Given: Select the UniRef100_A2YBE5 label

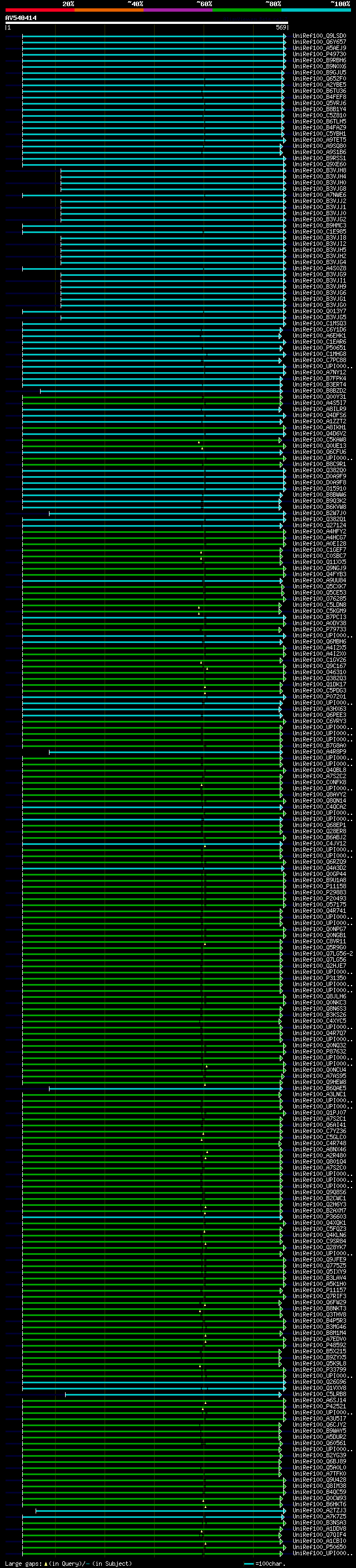Looking at the screenshot, I should [319, 85].
